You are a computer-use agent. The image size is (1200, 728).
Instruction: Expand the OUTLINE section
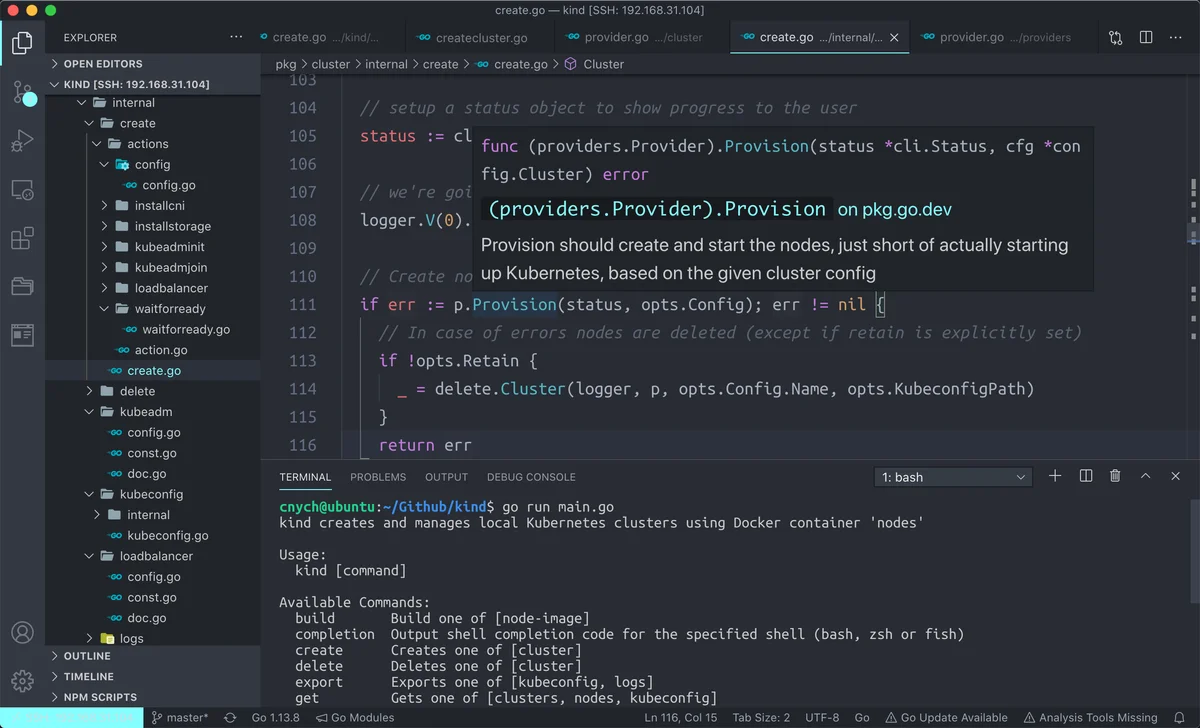[152, 656]
